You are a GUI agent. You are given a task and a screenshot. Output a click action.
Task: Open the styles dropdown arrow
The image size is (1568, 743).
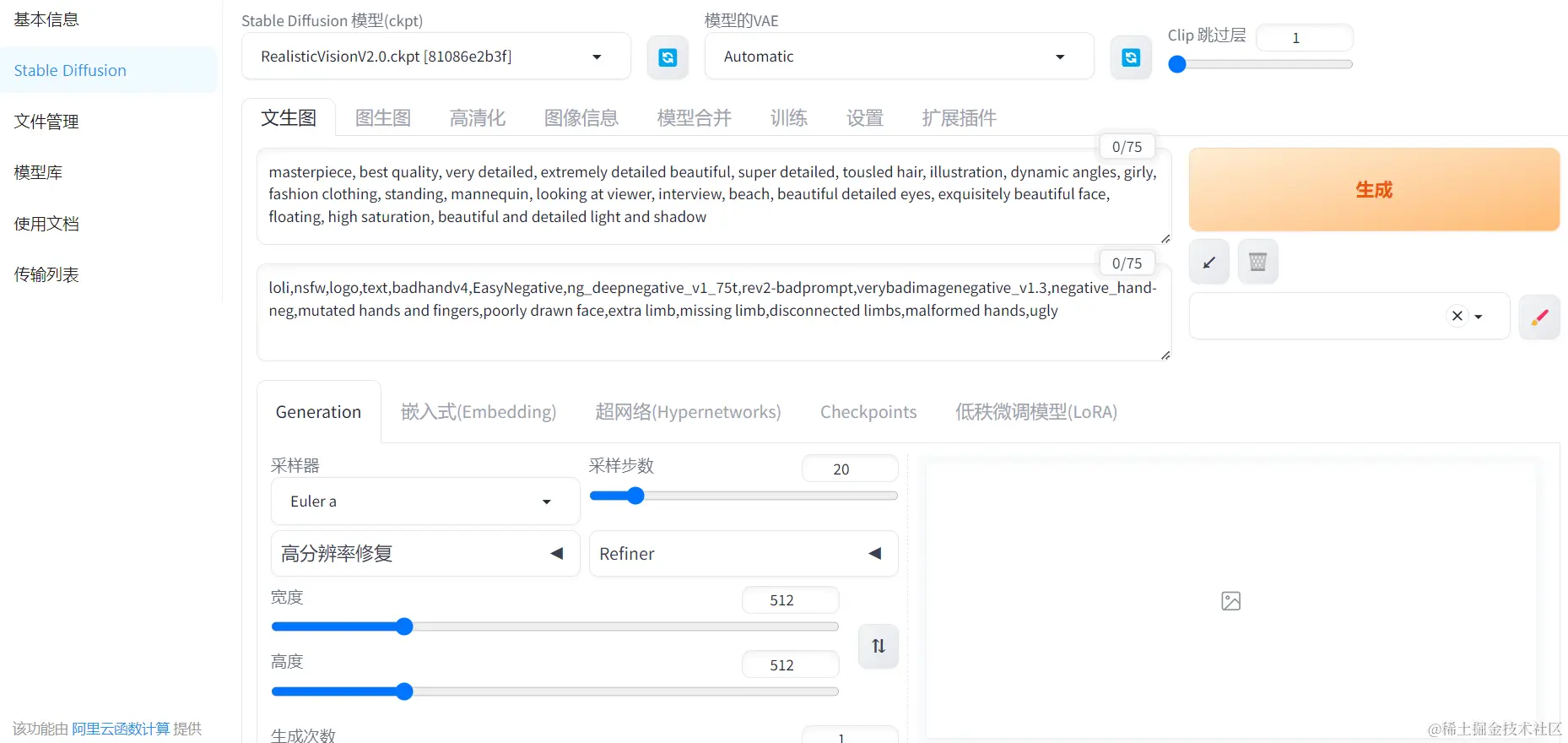[x=1479, y=317]
